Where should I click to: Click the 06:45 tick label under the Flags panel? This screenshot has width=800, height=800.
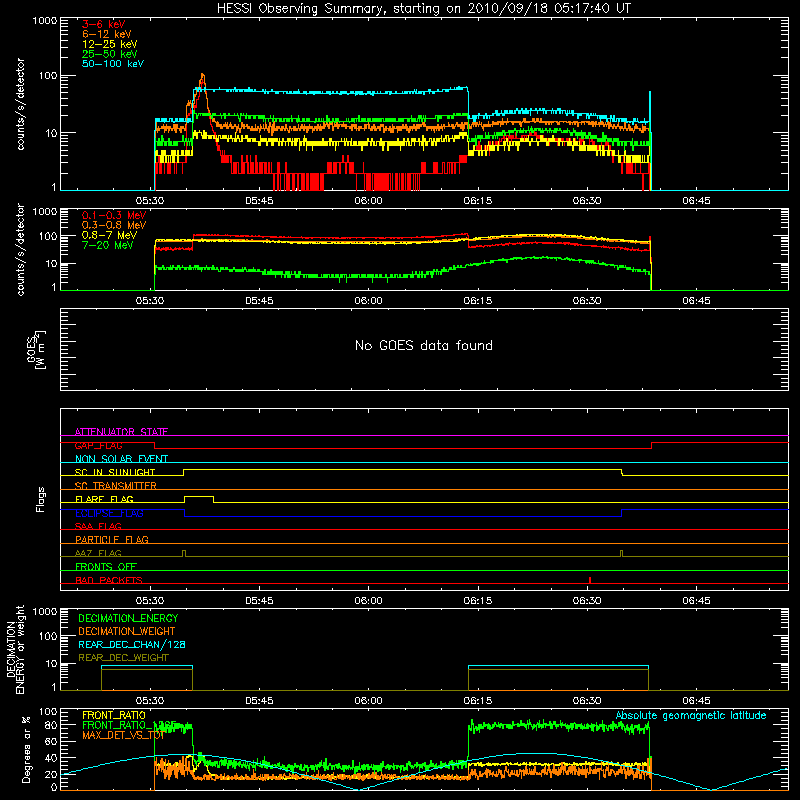[696, 601]
